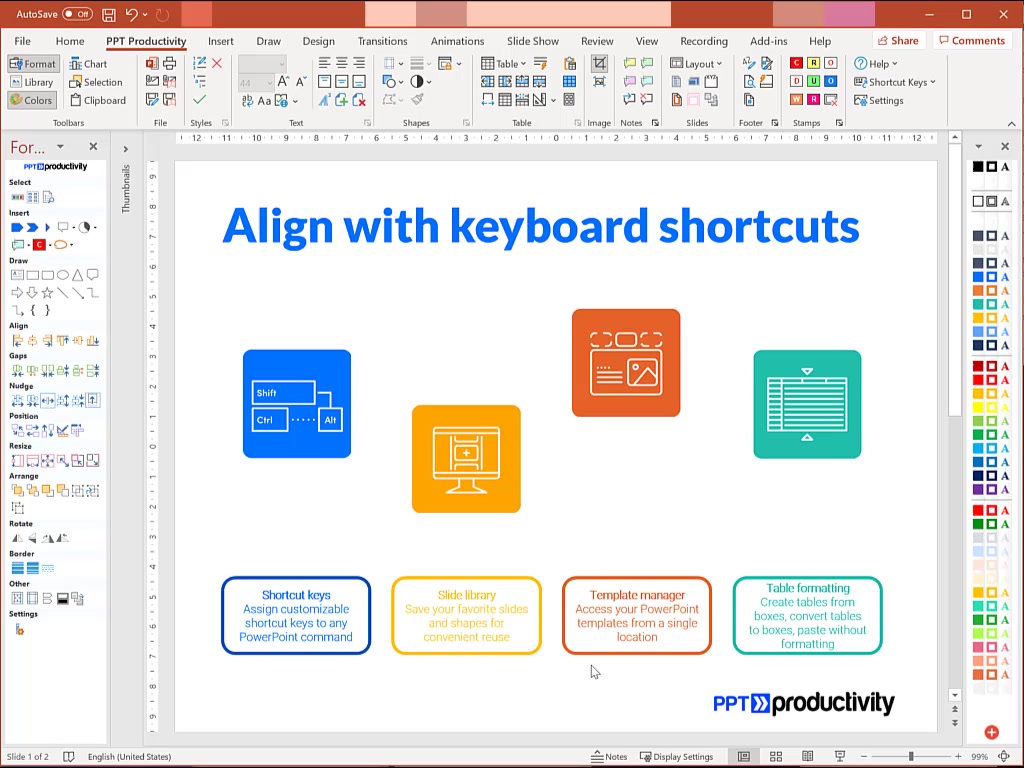Click the Center text alignment icon
1024x768 pixels.
342,63
